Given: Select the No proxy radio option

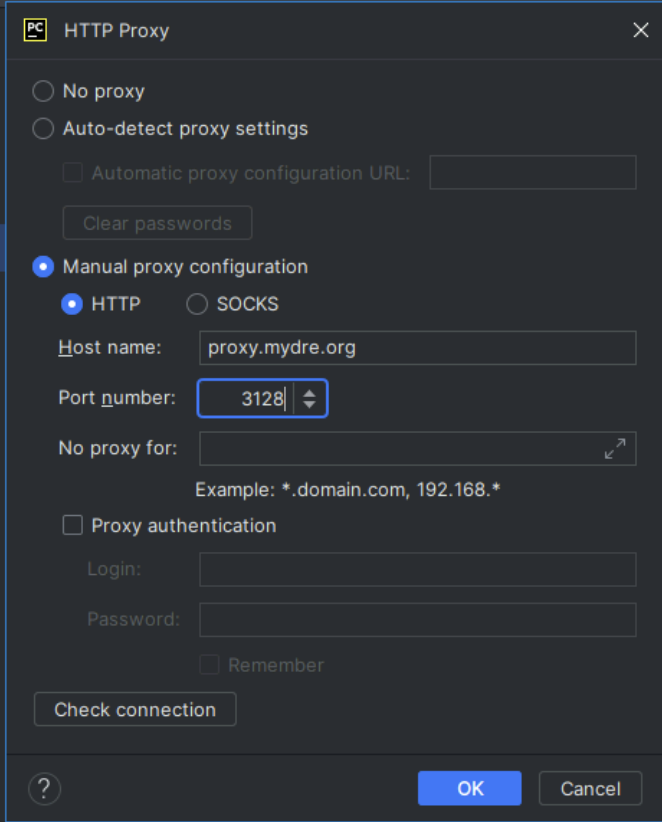Looking at the screenshot, I should (x=43, y=91).
